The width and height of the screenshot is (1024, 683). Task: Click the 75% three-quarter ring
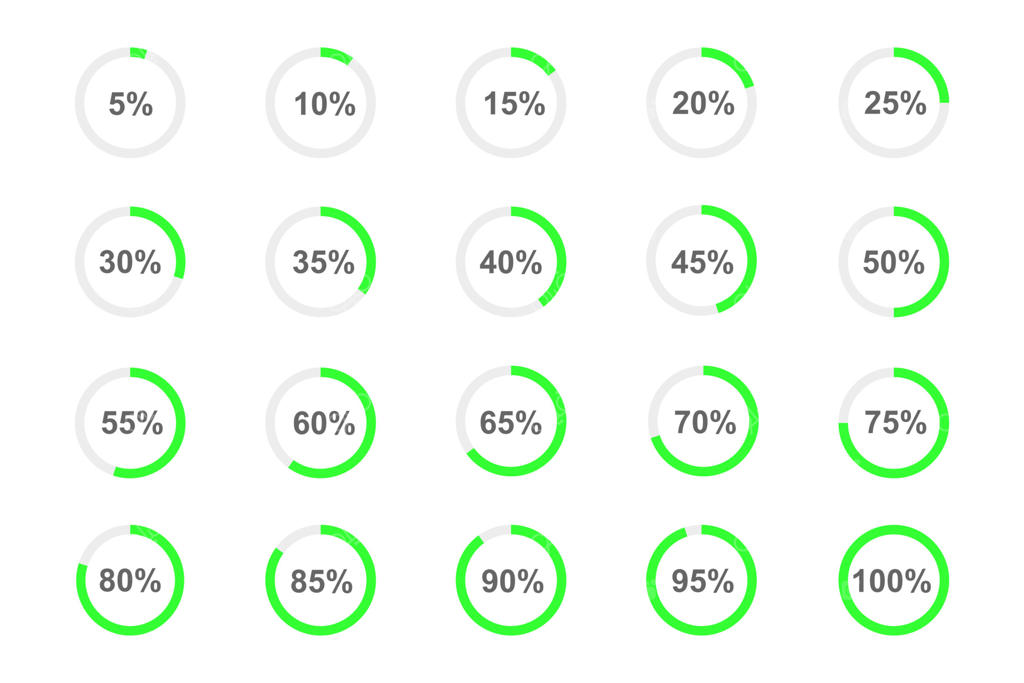[893, 422]
